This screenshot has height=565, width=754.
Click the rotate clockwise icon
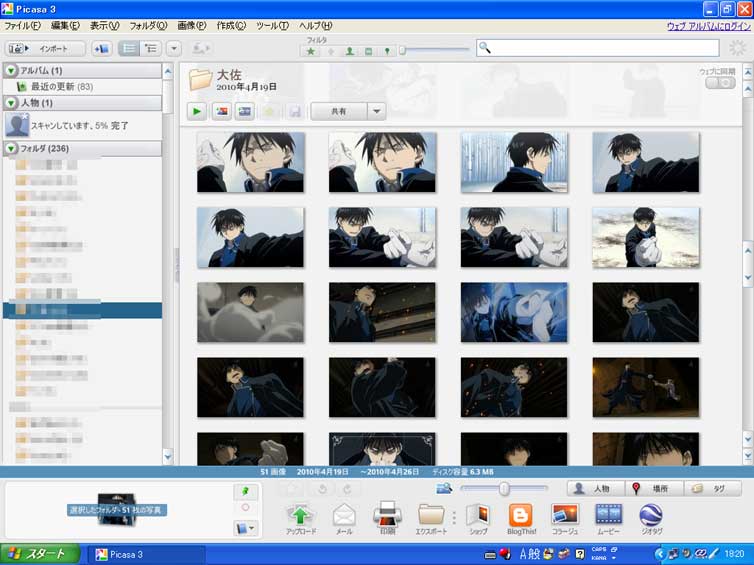[347, 489]
